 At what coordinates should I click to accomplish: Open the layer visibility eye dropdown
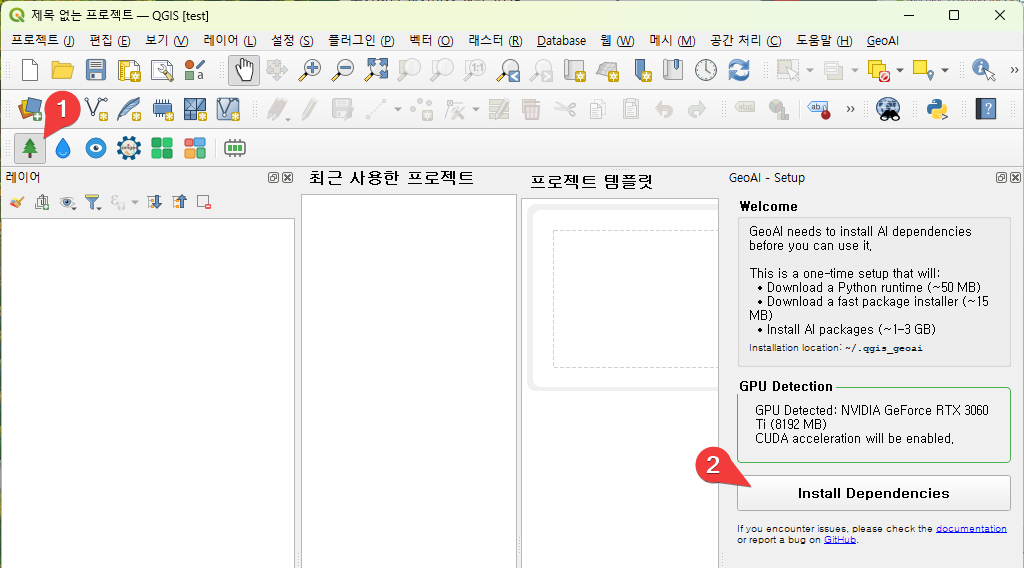(68, 202)
